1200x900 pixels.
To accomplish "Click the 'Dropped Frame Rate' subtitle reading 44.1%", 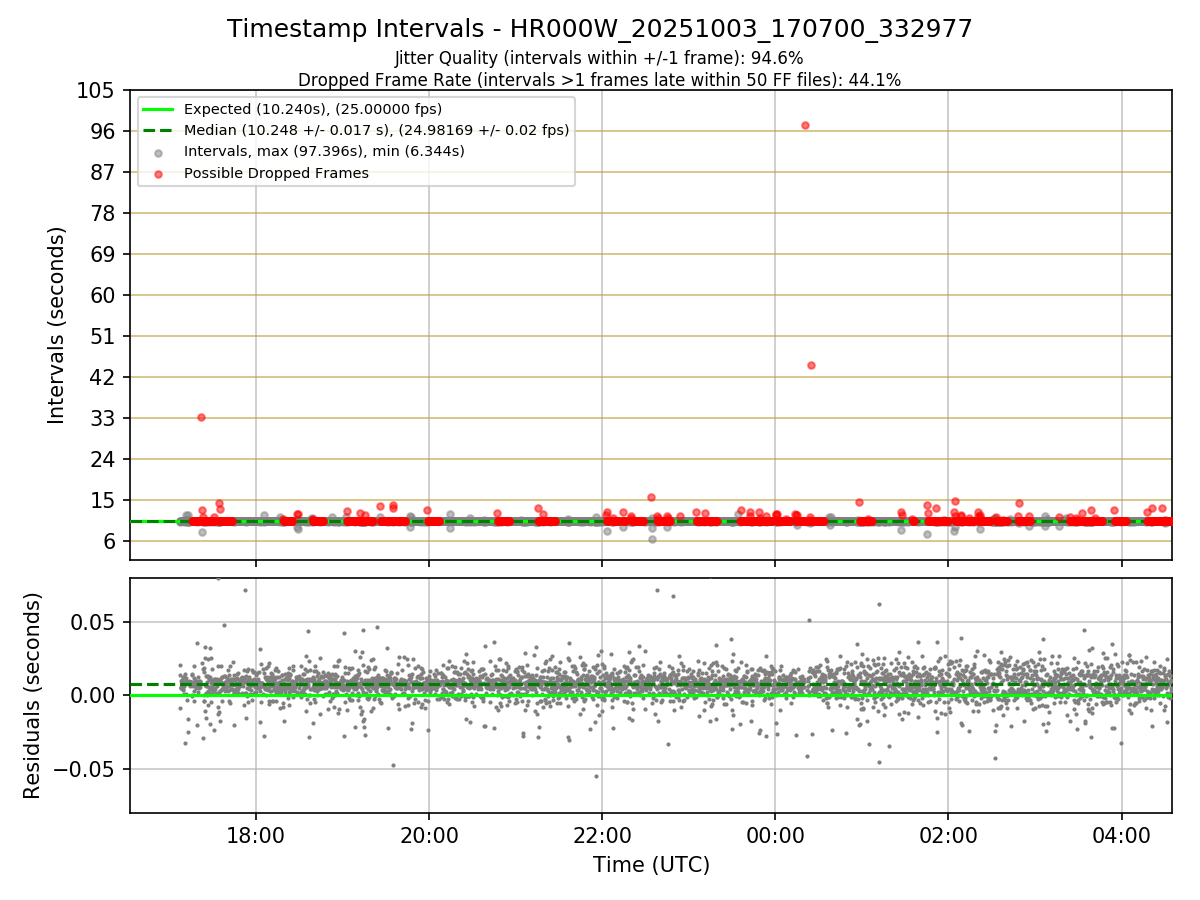I will tap(600, 80).
